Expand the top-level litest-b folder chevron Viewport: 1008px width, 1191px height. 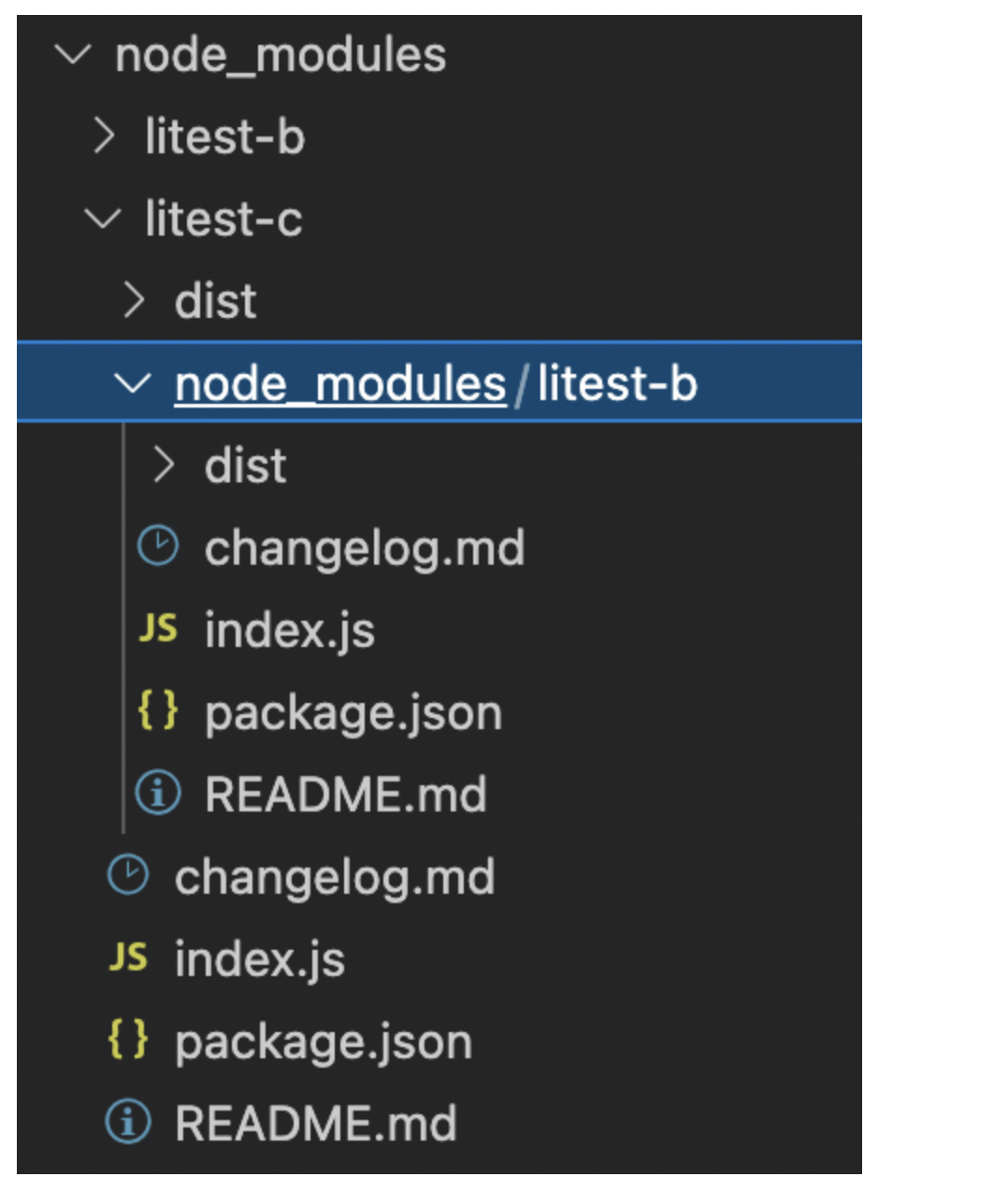point(105,136)
